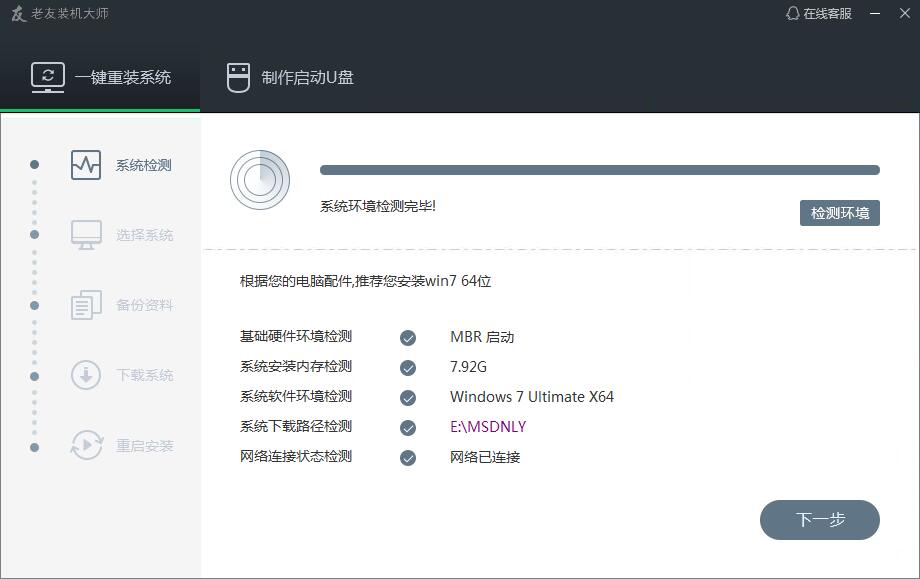Viewport: 920px width, 579px height.
Task: Click the detection progress bar
Action: pos(600,170)
